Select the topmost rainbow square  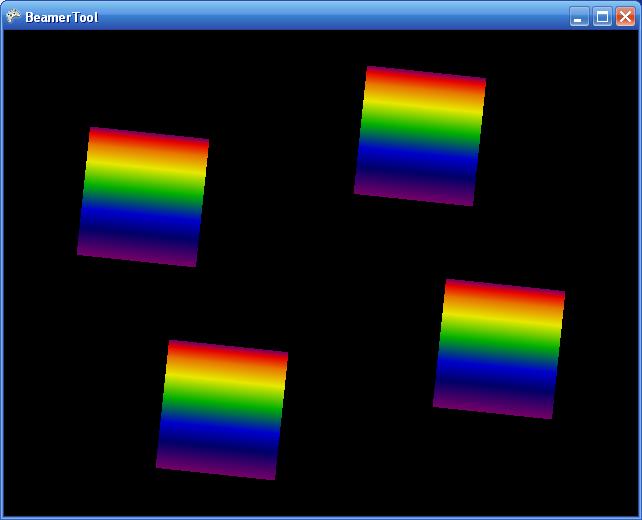coord(420,136)
